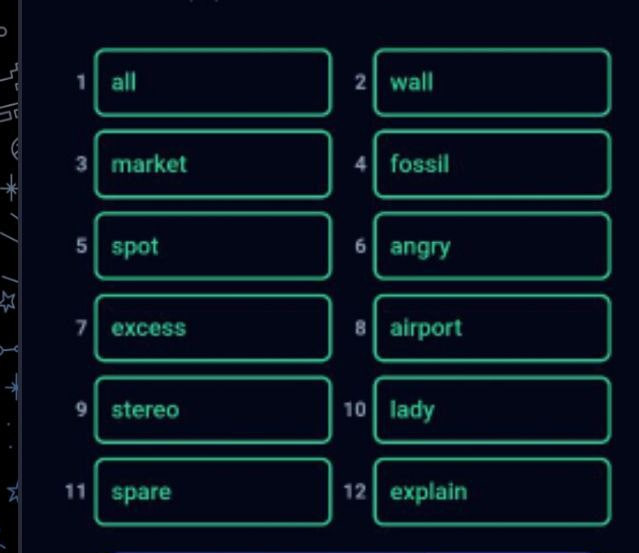
Task: Click the field with the word 'spot'
Action: click(x=212, y=246)
